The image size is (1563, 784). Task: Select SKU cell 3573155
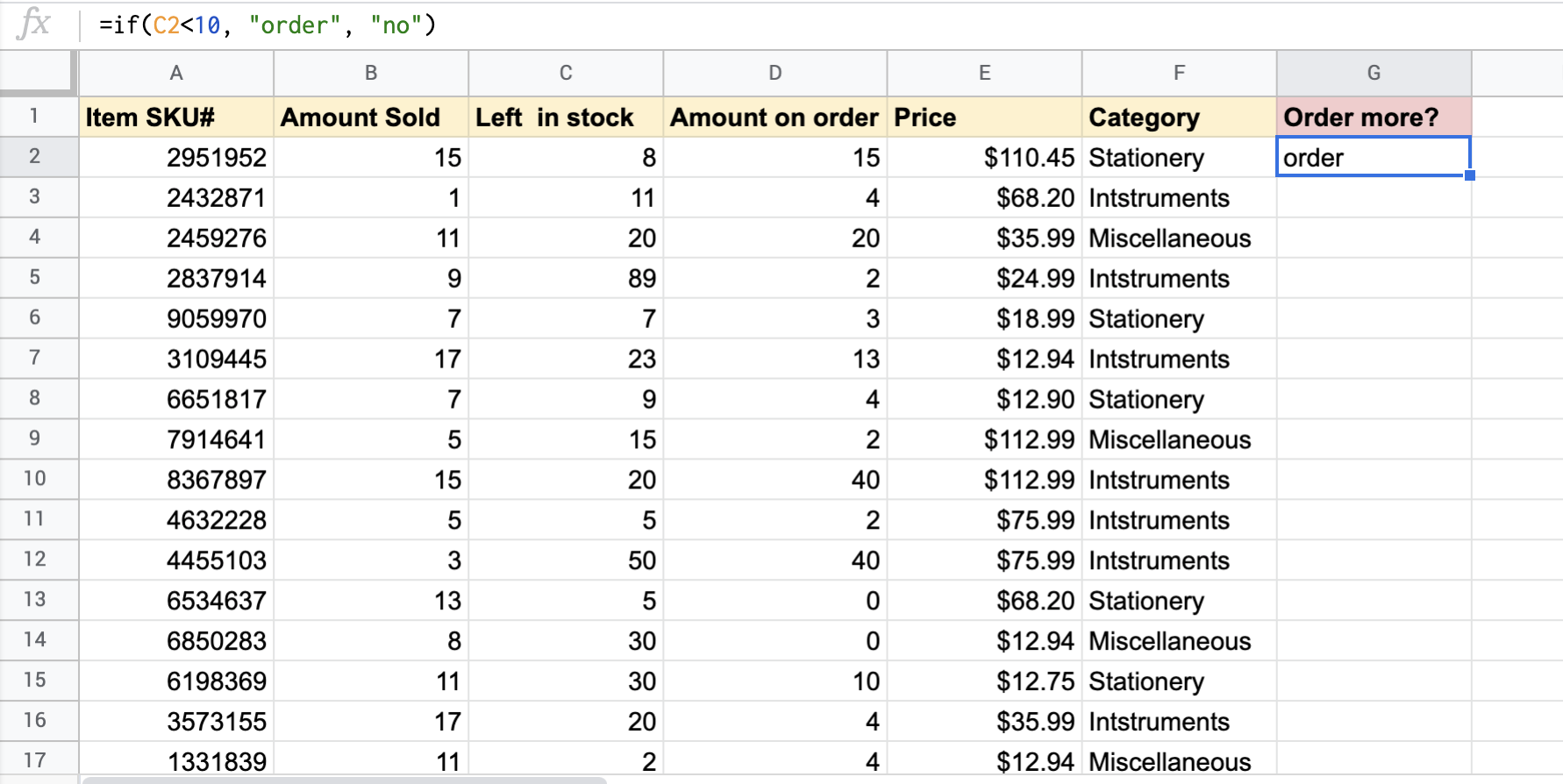click(176, 722)
